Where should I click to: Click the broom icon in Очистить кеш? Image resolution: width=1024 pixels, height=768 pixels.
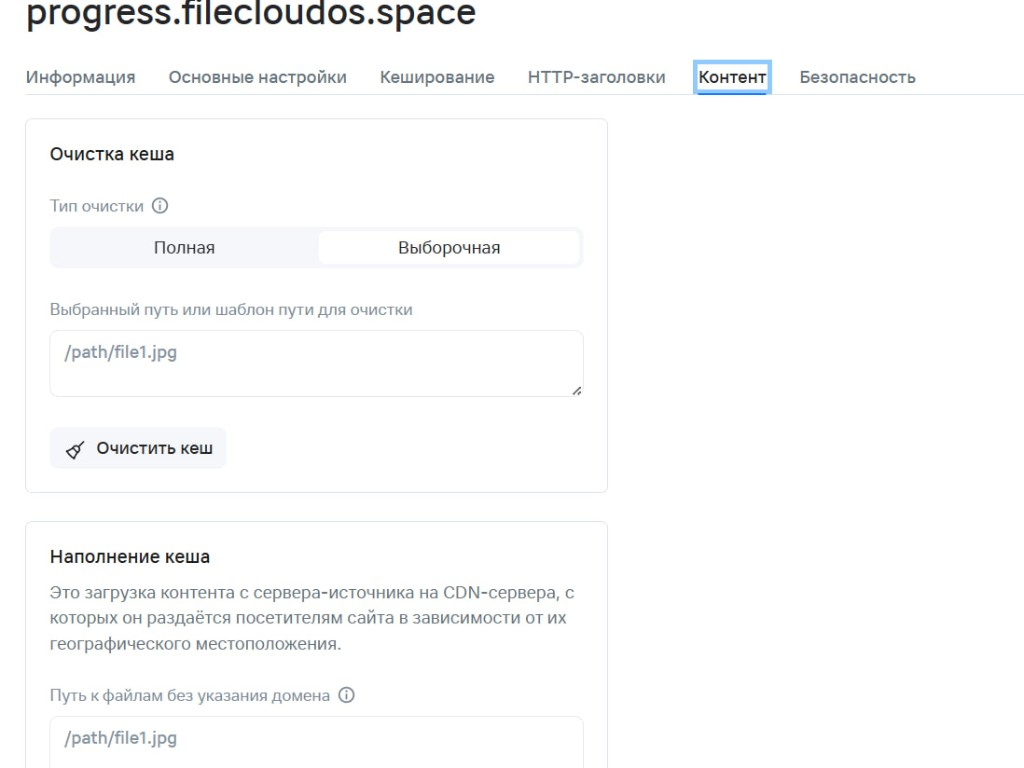(x=75, y=450)
